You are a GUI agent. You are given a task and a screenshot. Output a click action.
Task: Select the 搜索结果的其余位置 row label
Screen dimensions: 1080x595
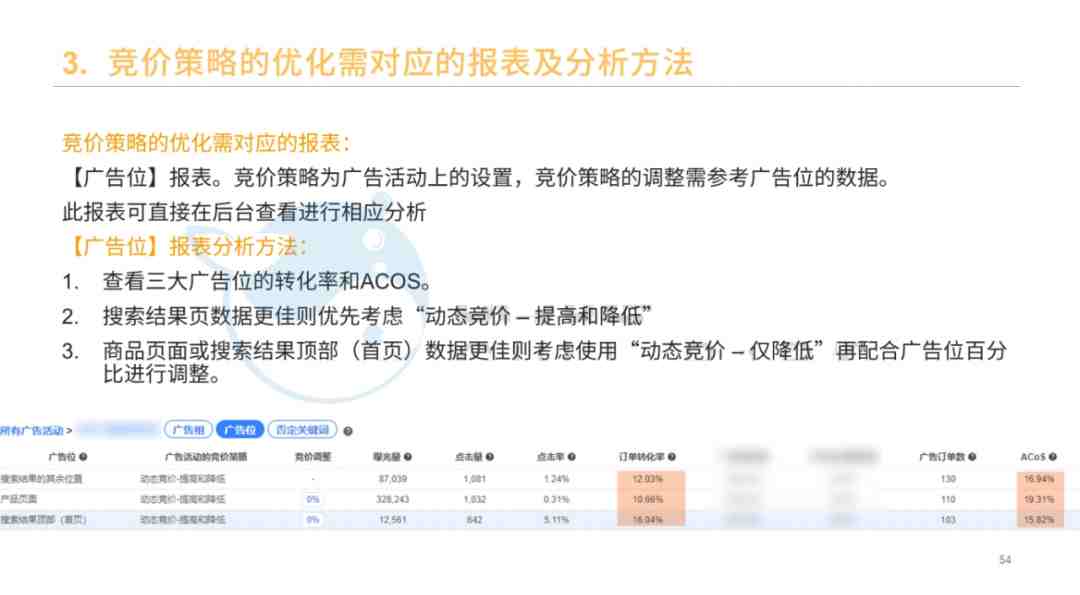[41, 479]
